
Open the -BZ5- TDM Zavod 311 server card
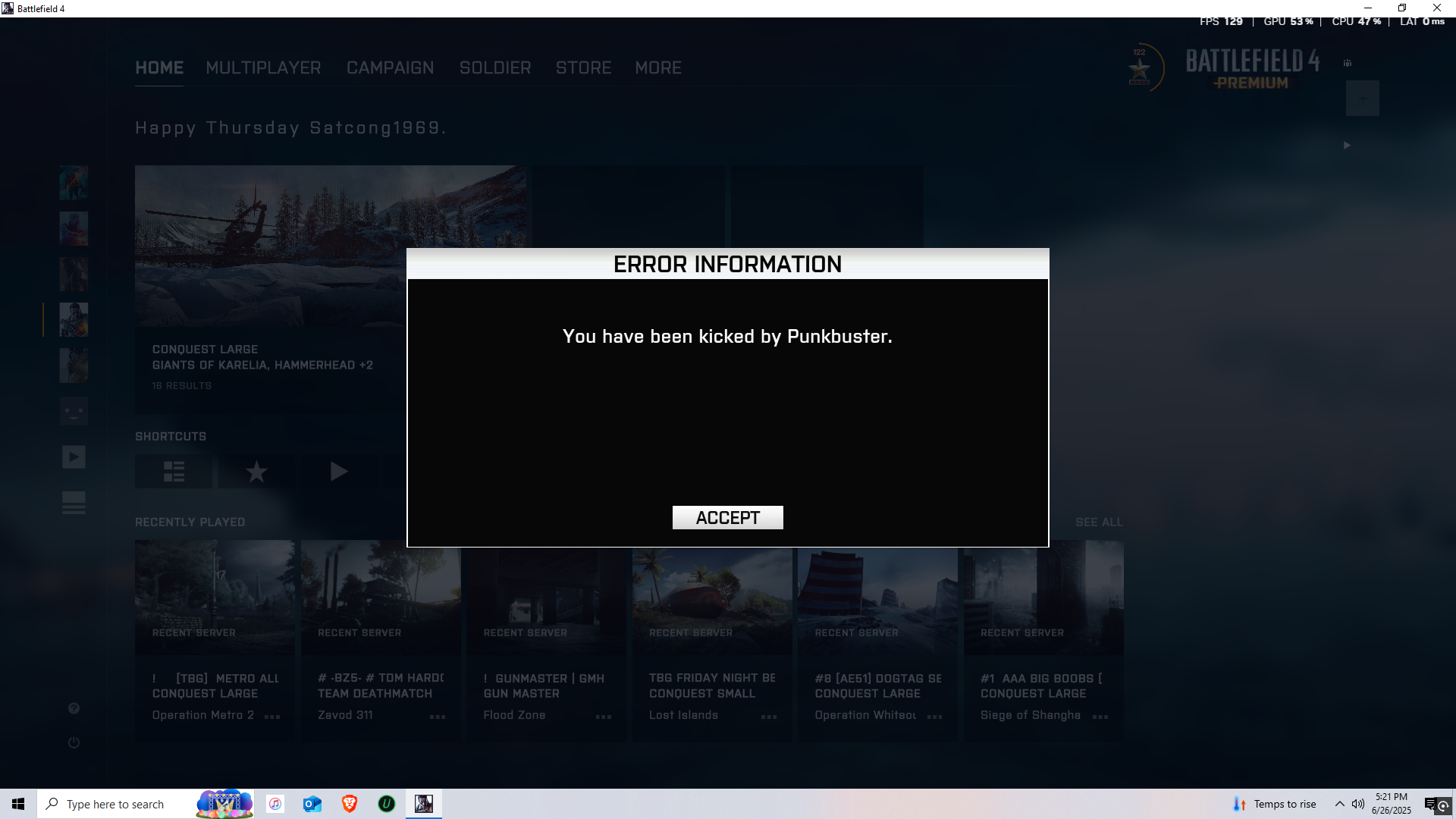(x=381, y=639)
